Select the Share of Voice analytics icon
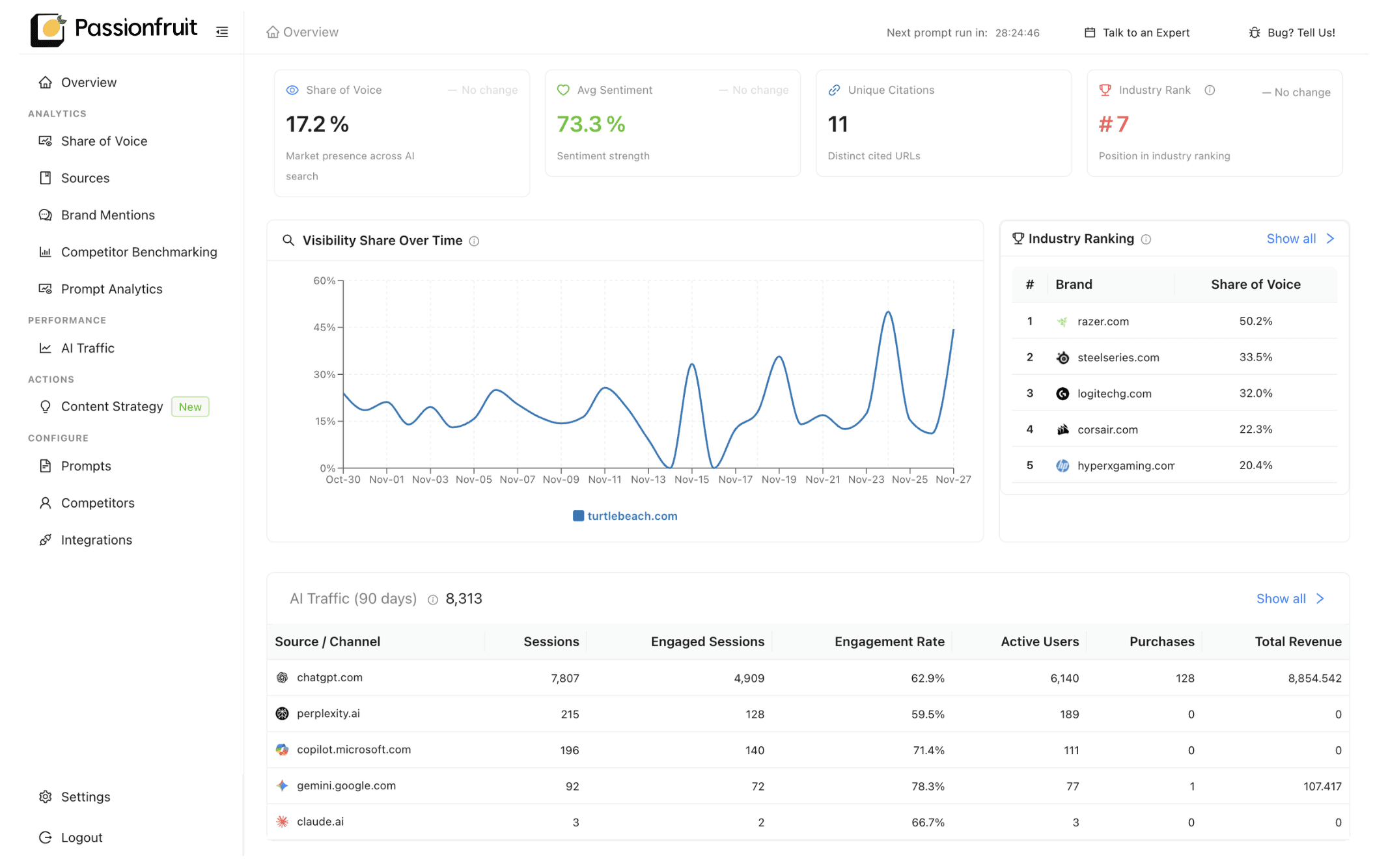1388x868 pixels. click(45, 141)
